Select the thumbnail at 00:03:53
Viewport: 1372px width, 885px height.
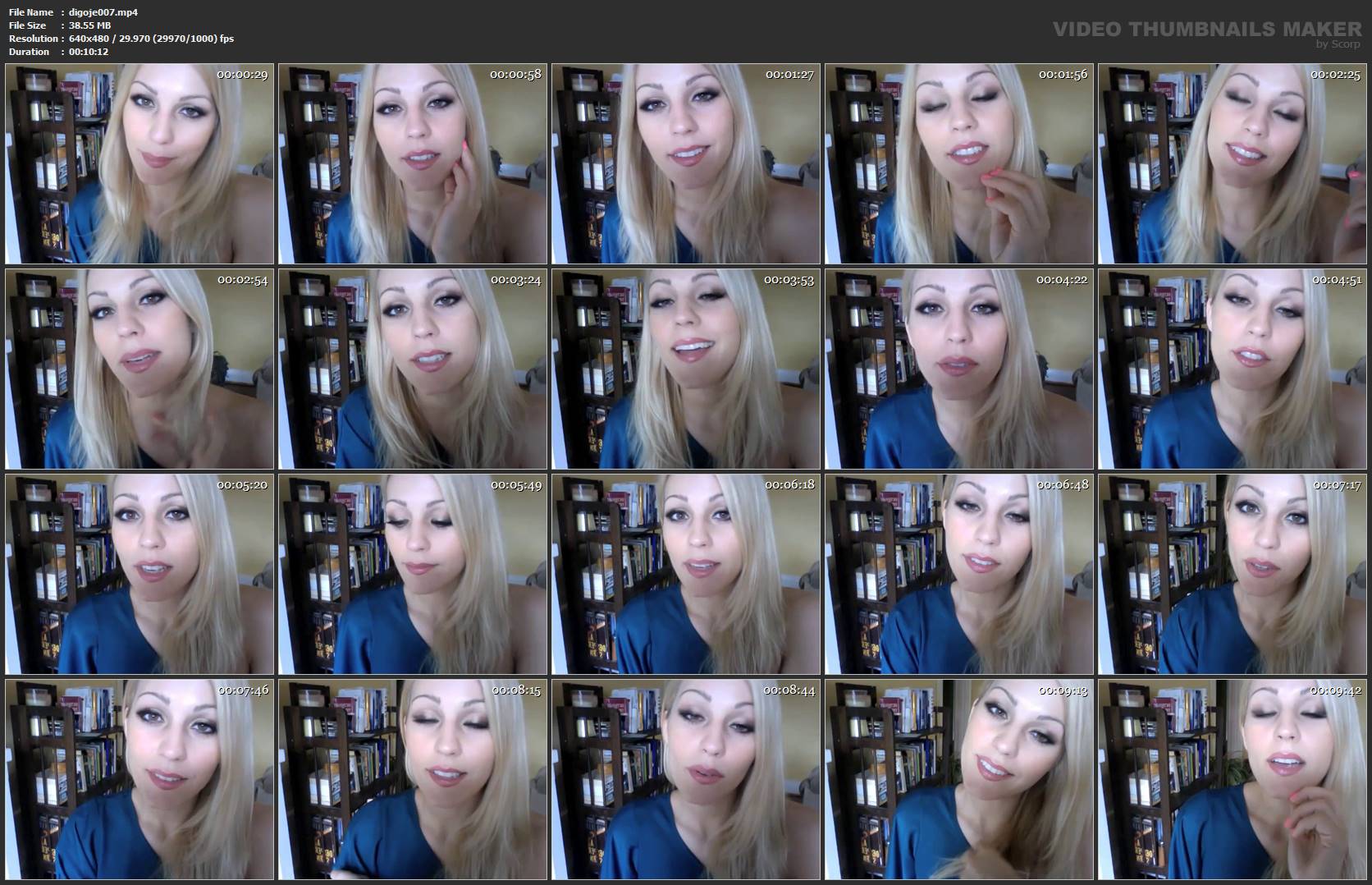coord(686,369)
